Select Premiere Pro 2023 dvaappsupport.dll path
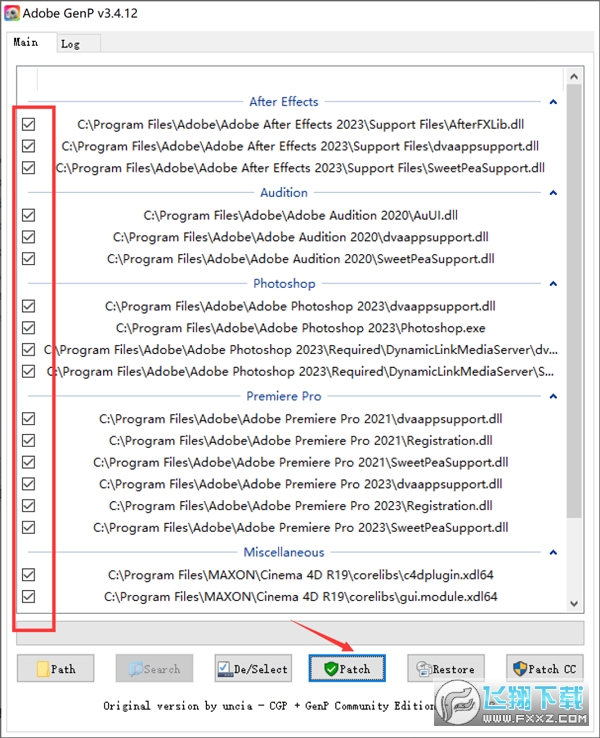The image size is (600, 738). (x=301, y=484)
